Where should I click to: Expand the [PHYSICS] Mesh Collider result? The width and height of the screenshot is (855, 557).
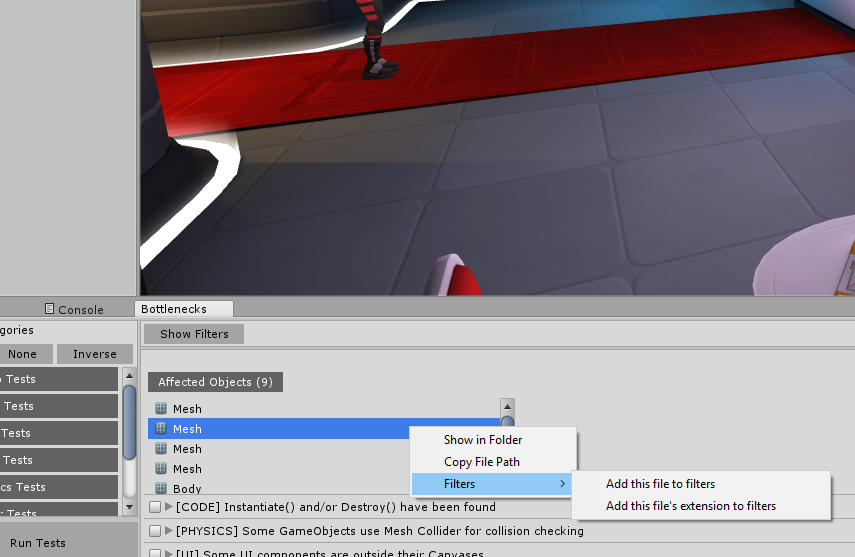tap(169, 531)
